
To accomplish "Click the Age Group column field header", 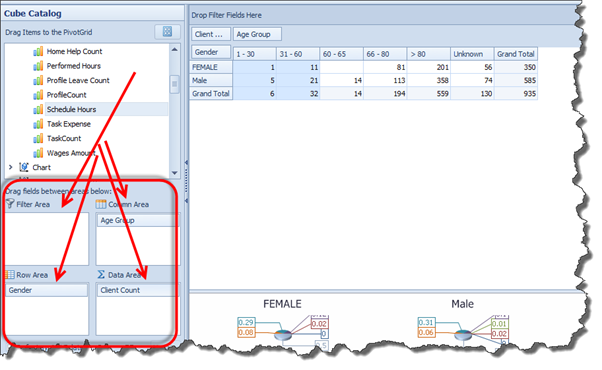I will [257, 34].
